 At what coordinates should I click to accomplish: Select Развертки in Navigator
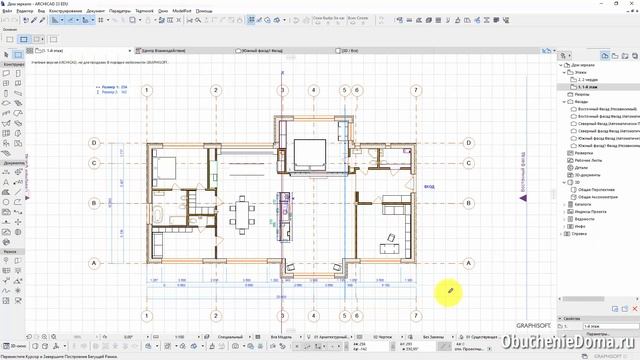[583, 153]
